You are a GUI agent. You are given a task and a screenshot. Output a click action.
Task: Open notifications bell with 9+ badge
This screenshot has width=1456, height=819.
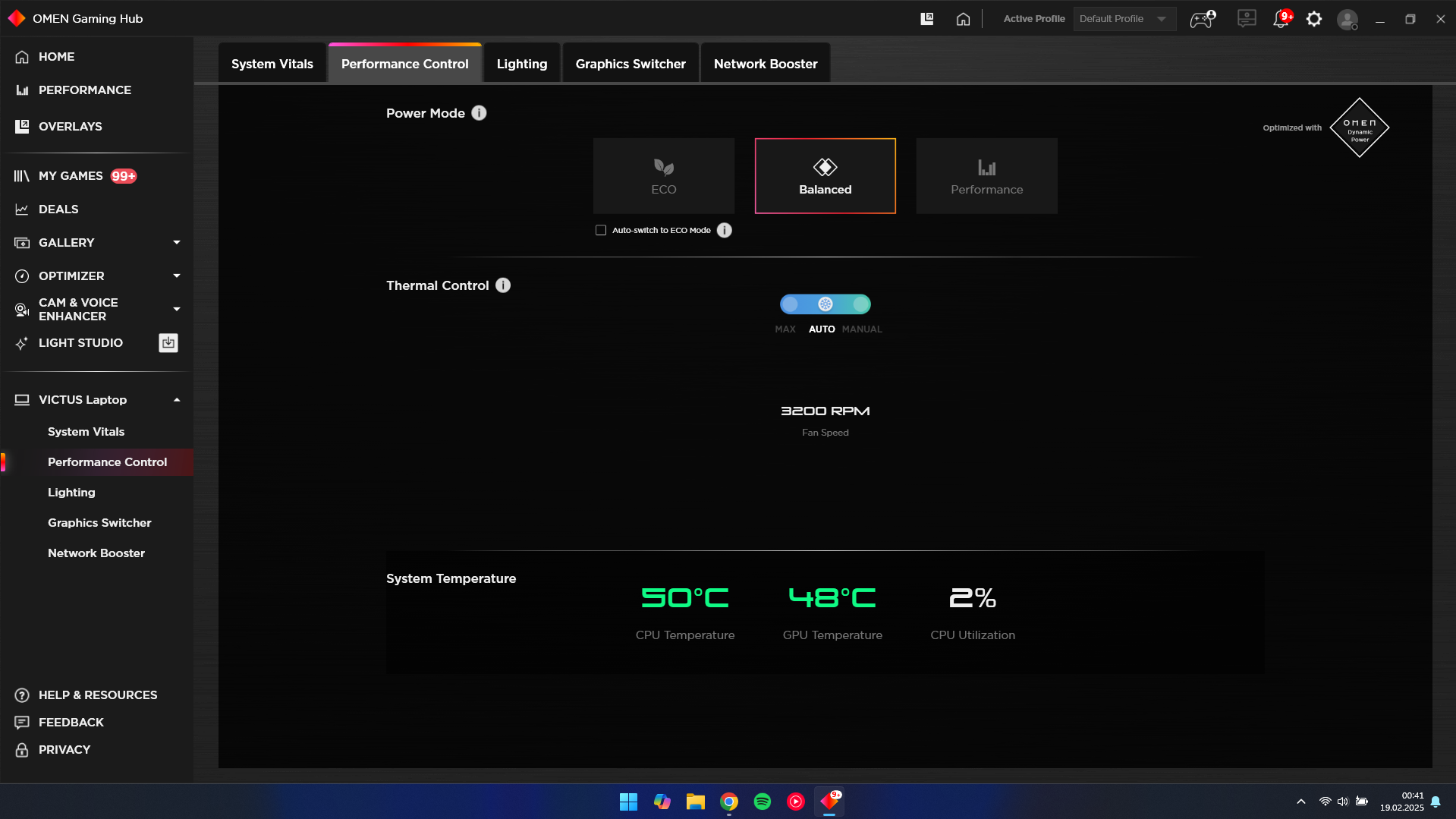[x=1282, y=19]
